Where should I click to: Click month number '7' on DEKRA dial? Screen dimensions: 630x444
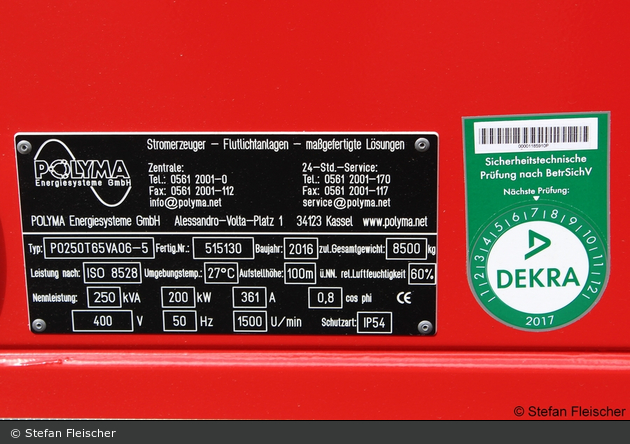[534, 213]
